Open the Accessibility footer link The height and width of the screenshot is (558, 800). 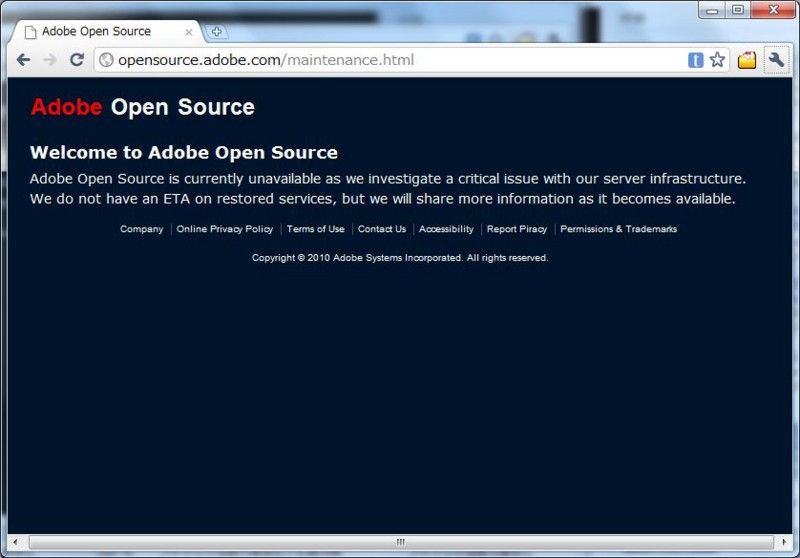(446, 229)
